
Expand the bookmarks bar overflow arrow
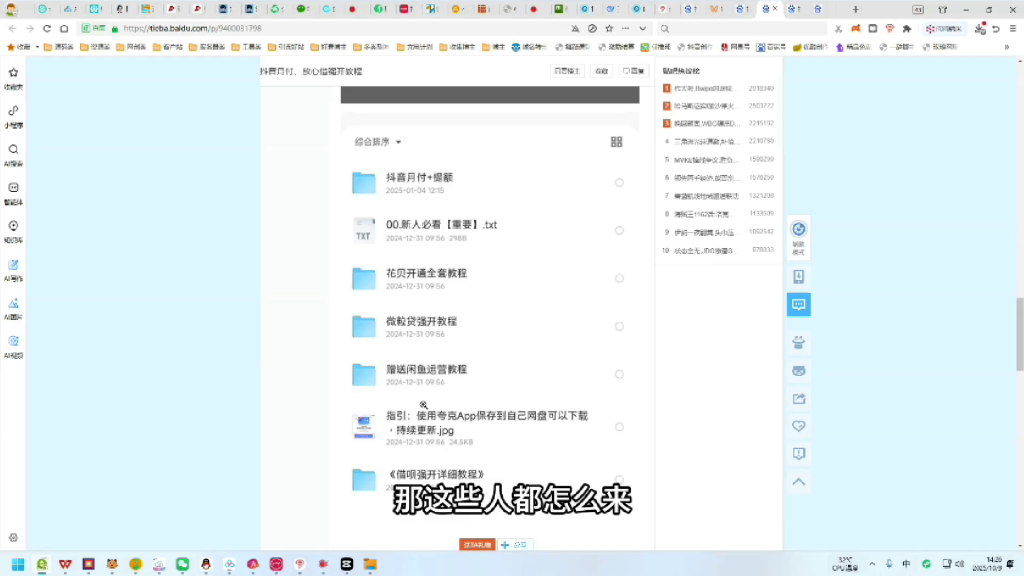[1008, 45]
